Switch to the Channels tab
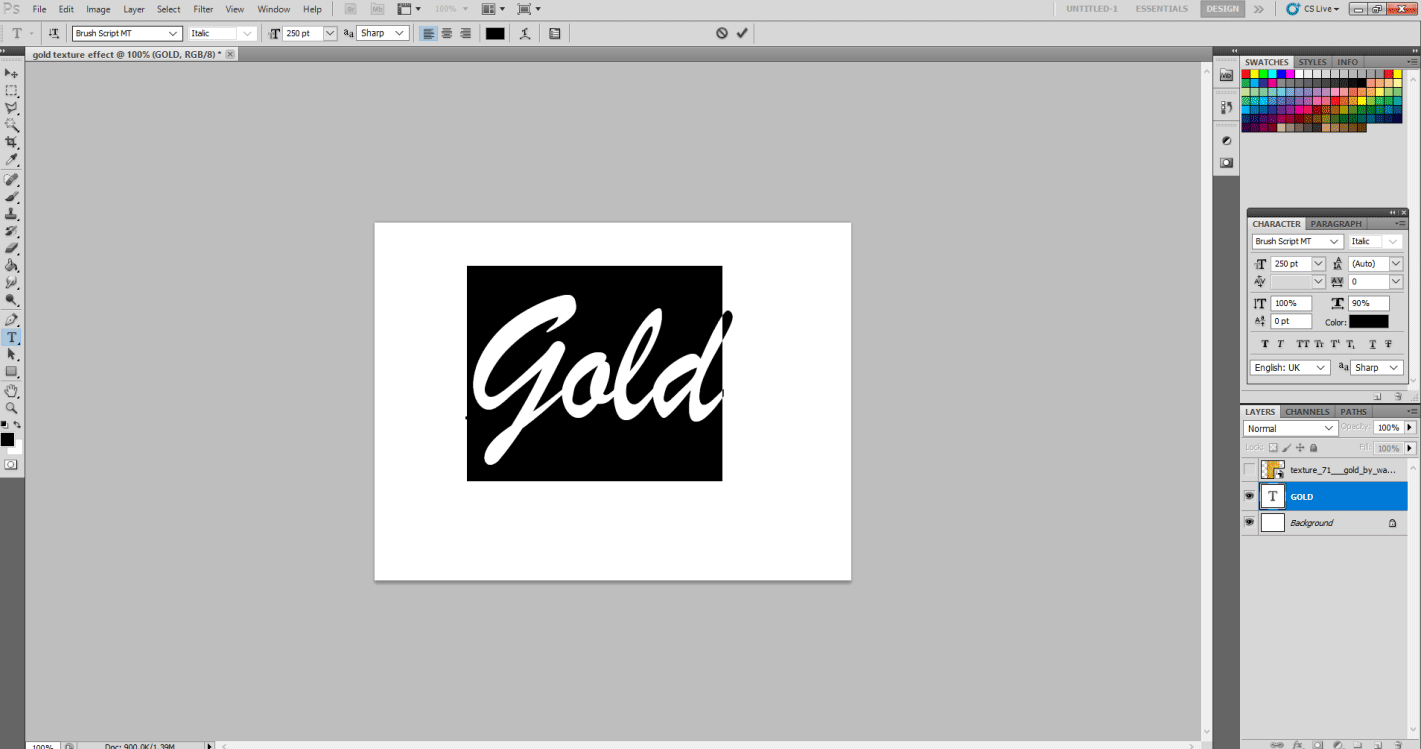The image size is (1421, 749). click(x=1306, y=411)
